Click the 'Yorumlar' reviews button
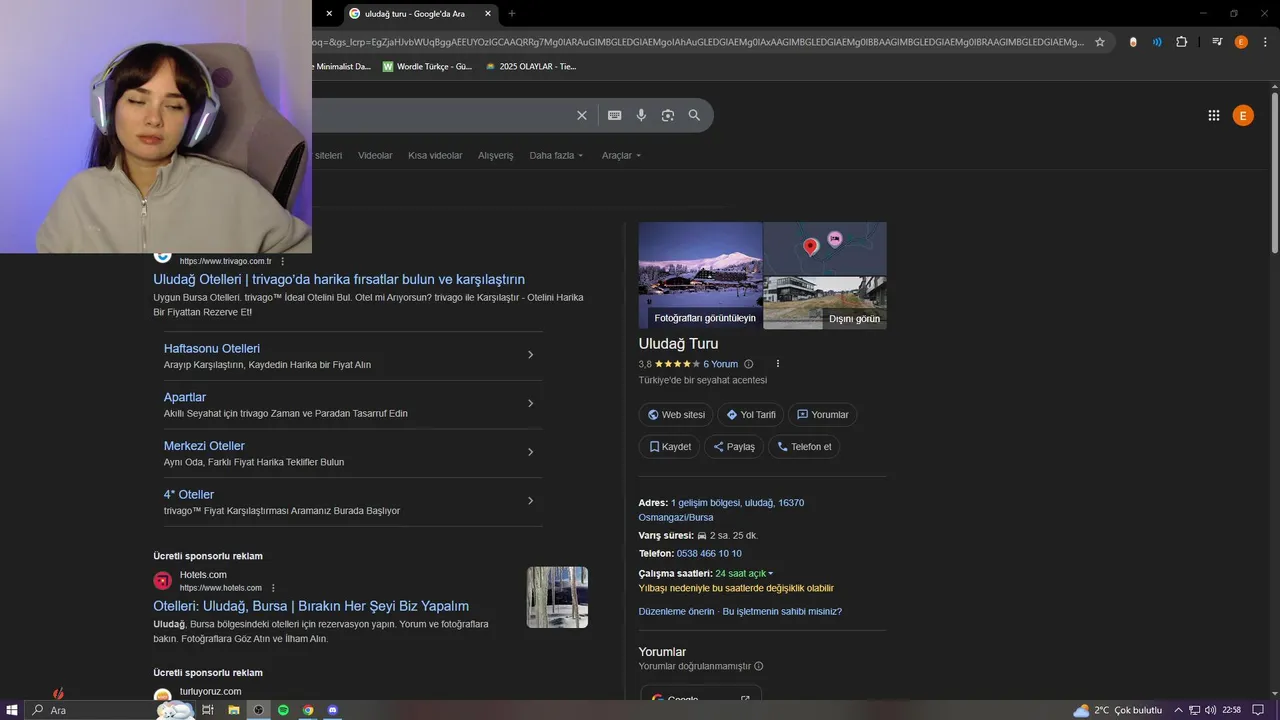This screenshot has height=720, width=1280. [822, 415]
